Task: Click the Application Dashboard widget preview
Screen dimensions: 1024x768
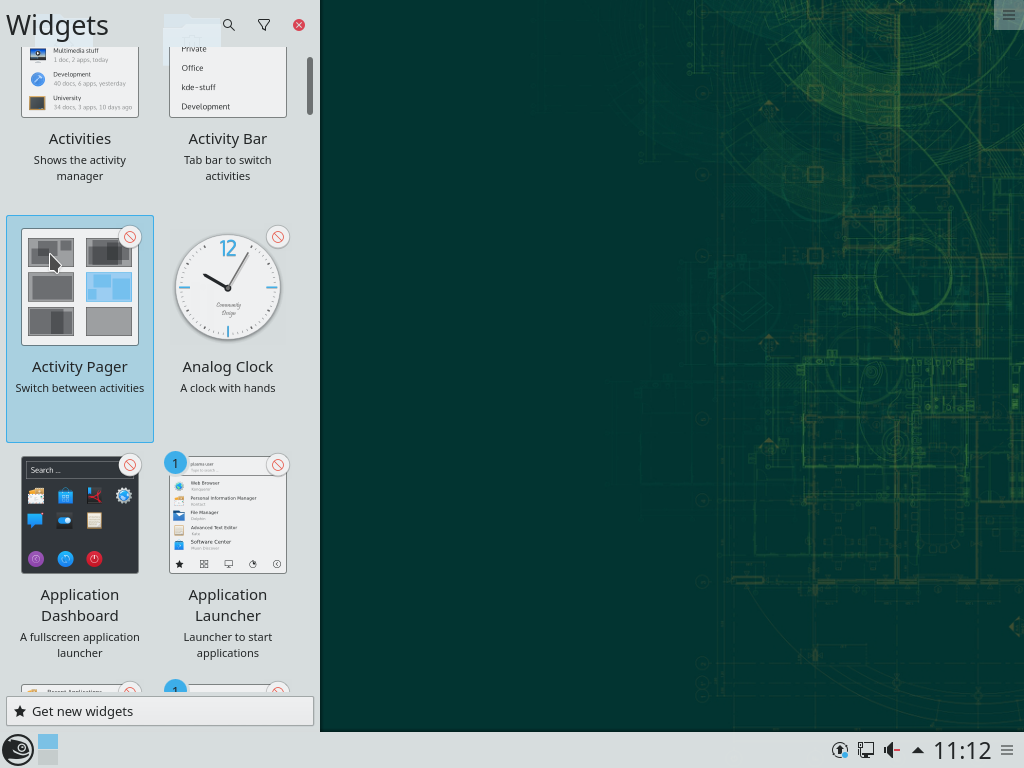Action: [80, 515]
